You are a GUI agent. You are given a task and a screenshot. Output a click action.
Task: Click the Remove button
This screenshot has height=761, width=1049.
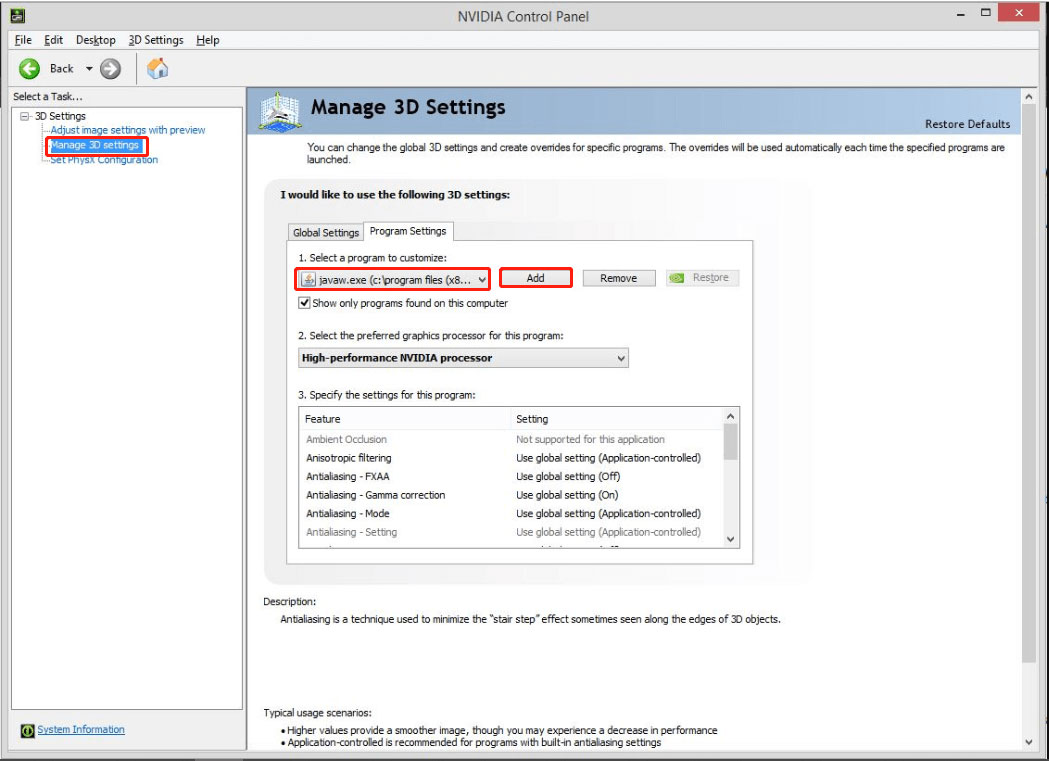619,278
